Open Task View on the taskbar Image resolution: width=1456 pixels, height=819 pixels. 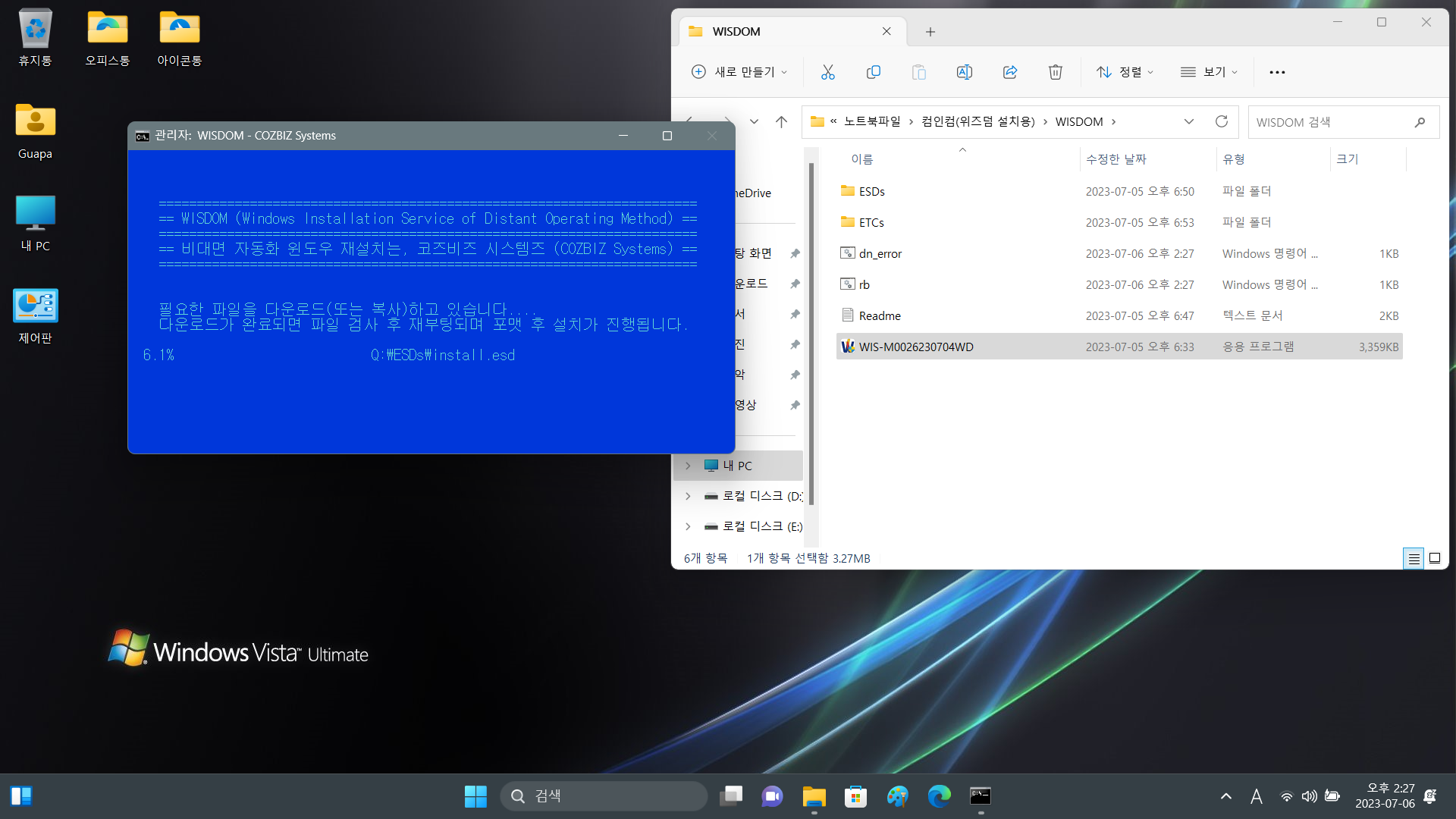click(731, 795)
